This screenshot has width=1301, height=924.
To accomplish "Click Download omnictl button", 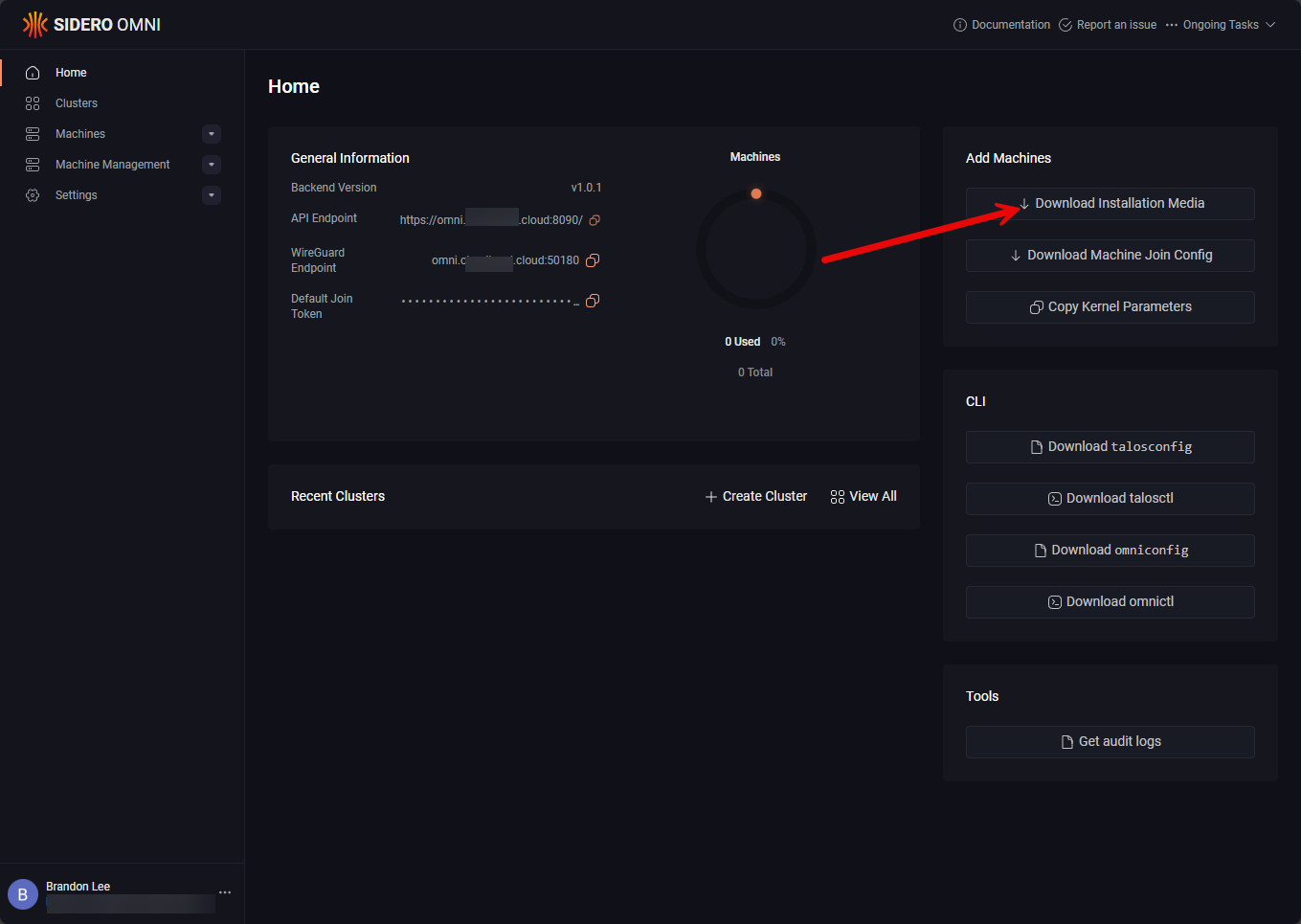I will point(1110,602).
